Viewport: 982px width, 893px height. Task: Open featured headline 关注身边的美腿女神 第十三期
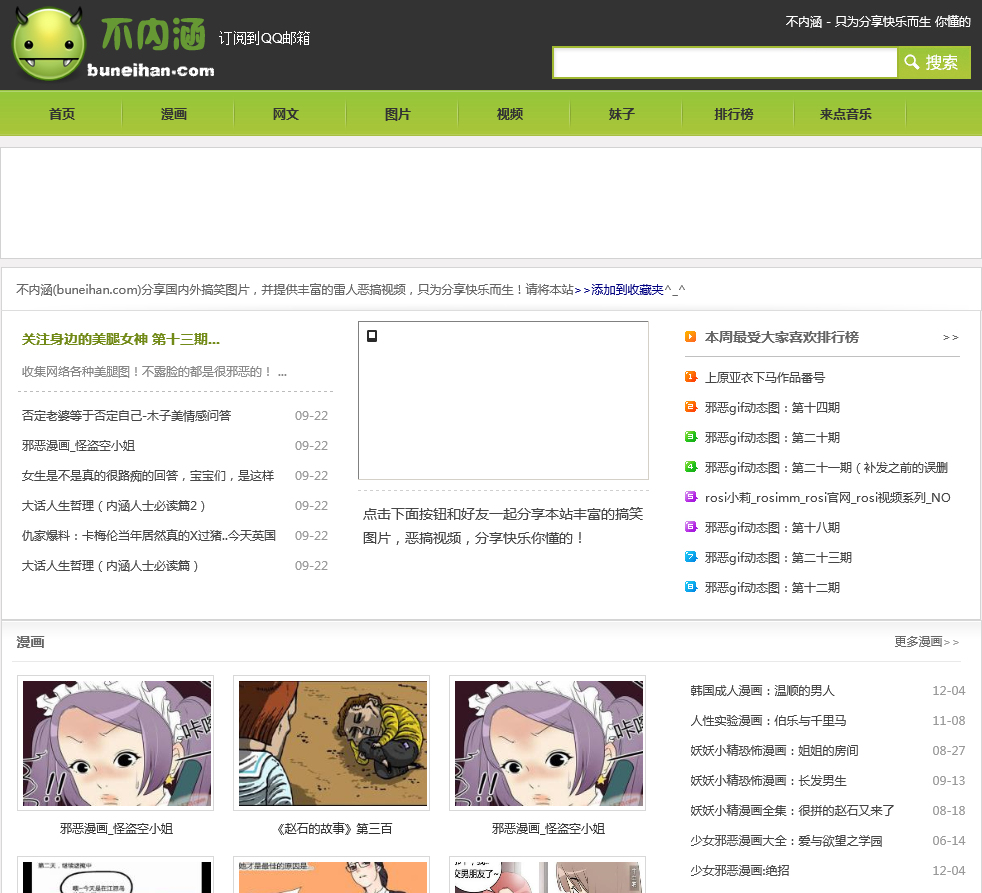[121, 339]
